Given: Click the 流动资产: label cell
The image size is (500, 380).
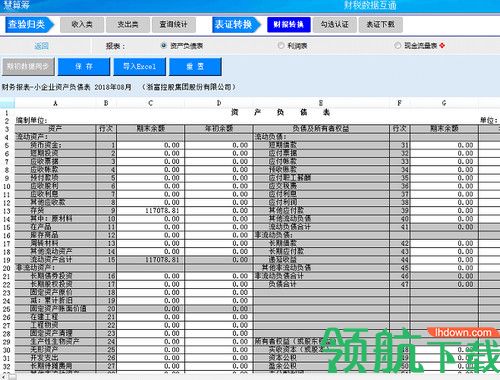Looking at the screenshot, I should pos(55,137).
